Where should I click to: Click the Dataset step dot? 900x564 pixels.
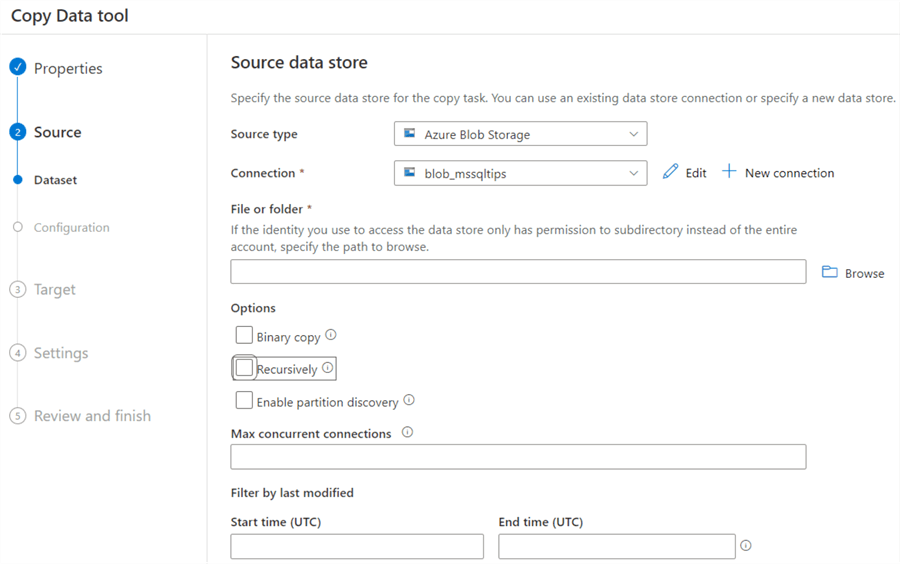[x=18, y=180]
